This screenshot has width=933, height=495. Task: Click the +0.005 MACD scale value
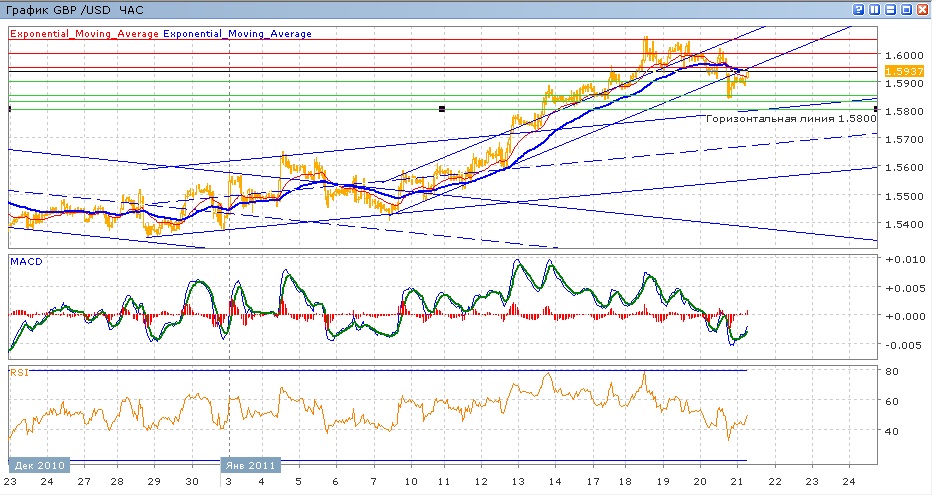click(x=905, y=288)
